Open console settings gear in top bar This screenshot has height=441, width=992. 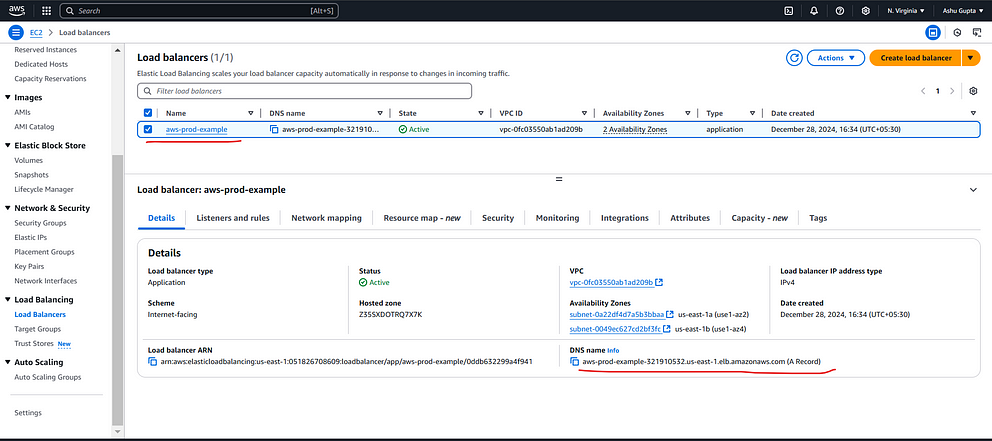coord(865,11)
